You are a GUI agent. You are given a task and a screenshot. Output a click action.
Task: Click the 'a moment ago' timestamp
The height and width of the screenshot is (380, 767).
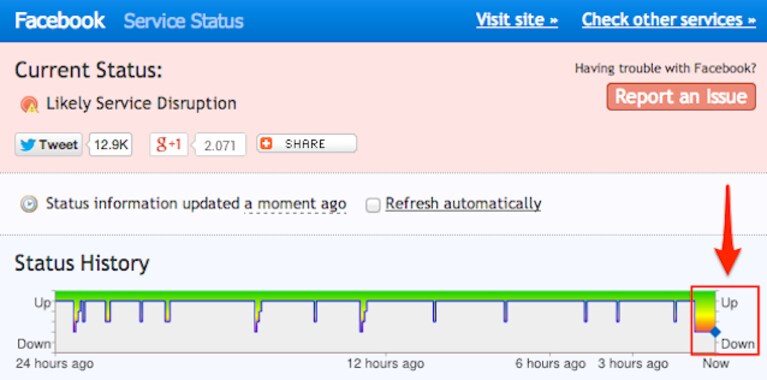(x=295, y=203)
